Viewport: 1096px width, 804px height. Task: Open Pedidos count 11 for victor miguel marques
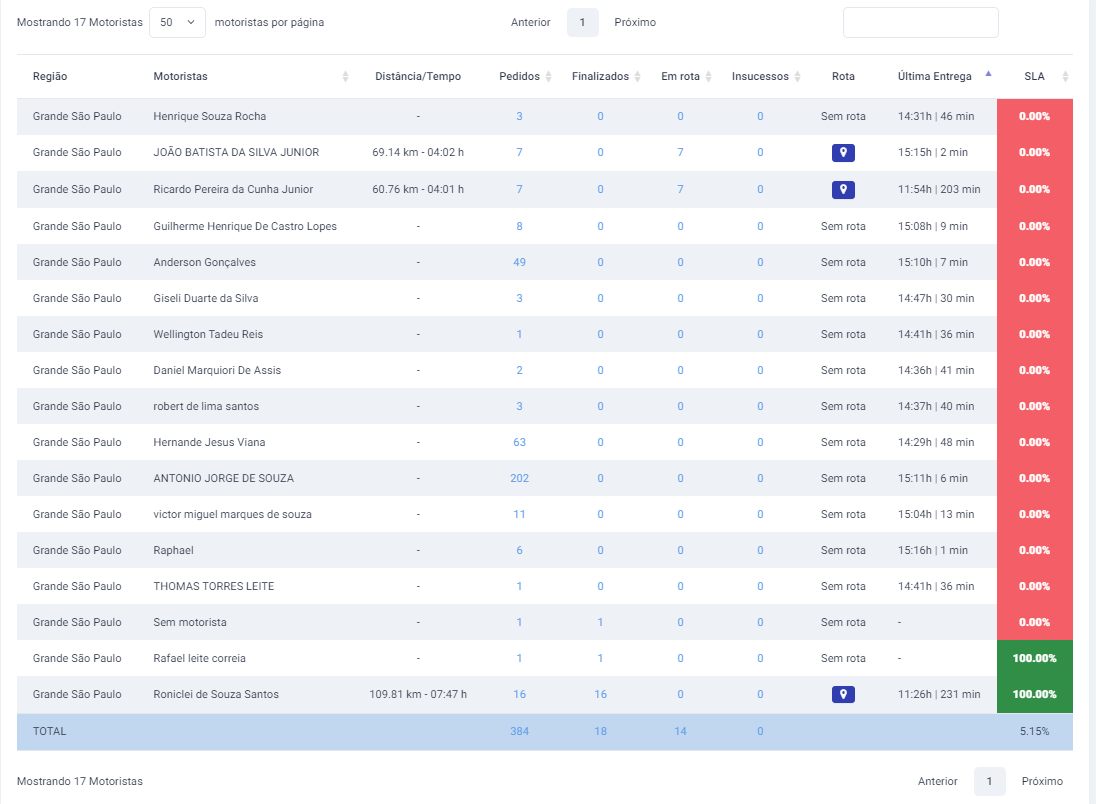point(519,515)
